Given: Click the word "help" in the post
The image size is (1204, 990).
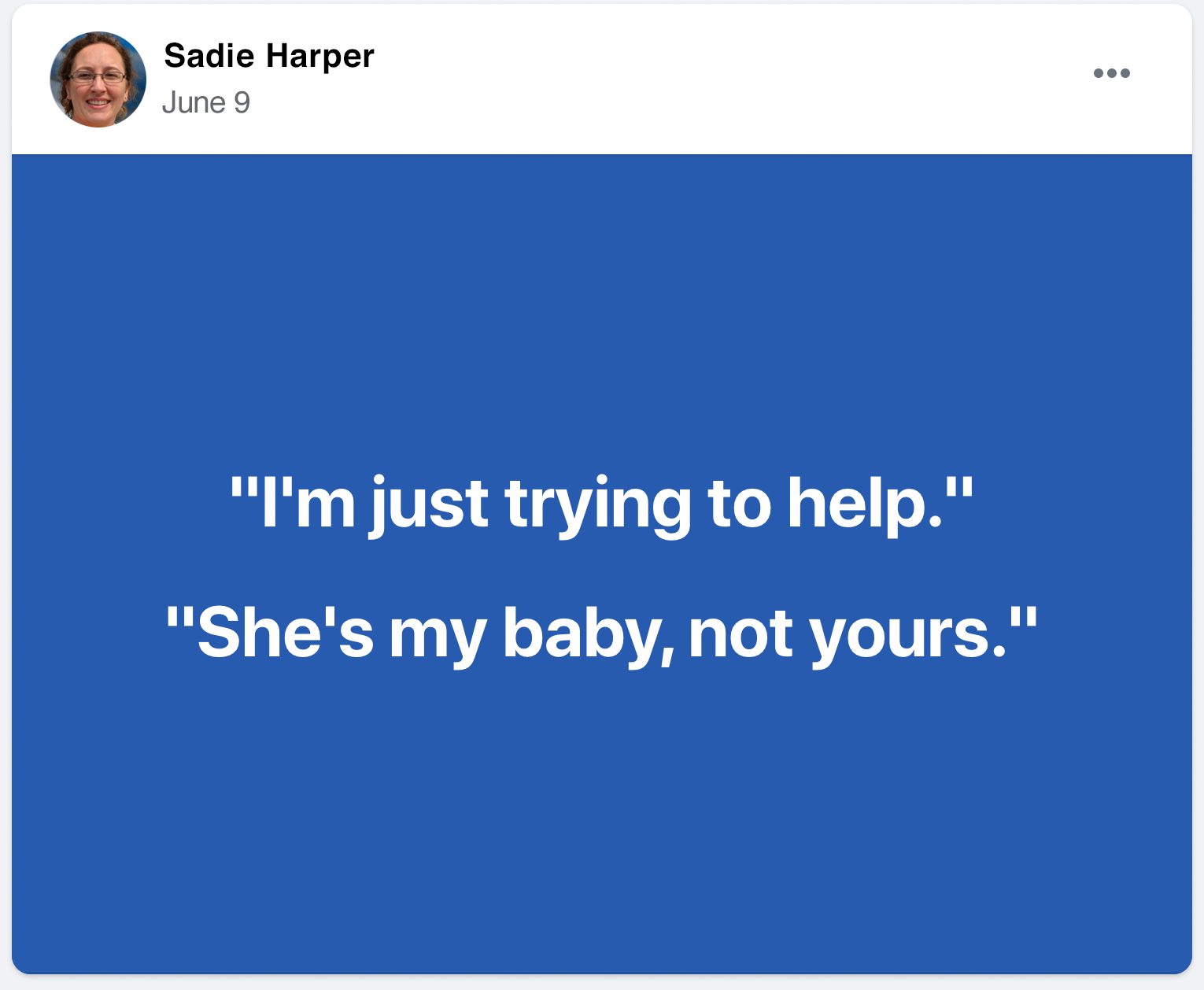Looking at the screenshot, I should [864, 504].
